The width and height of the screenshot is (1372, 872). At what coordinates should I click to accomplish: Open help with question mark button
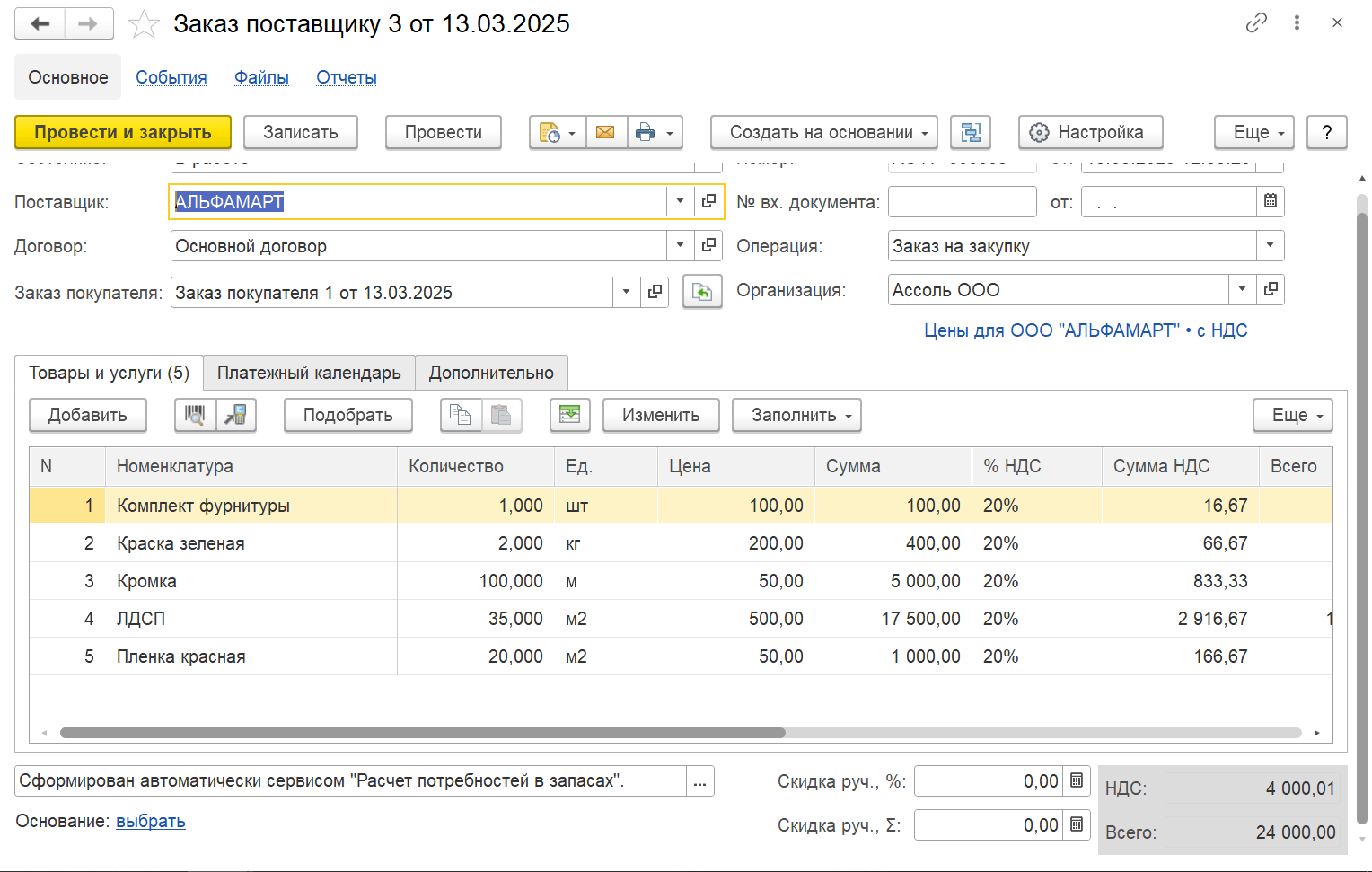[1327, 132]
